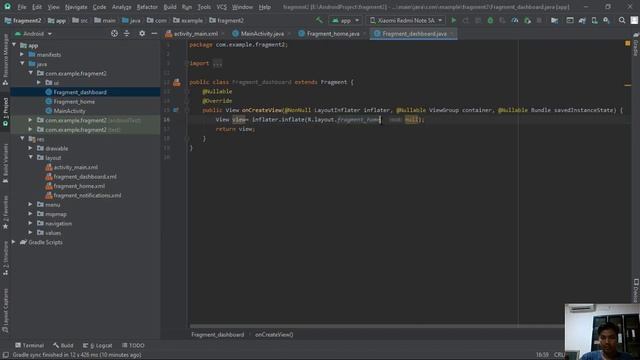Open Project panel gear settings
640x360 pixels.
pos(142,33)
